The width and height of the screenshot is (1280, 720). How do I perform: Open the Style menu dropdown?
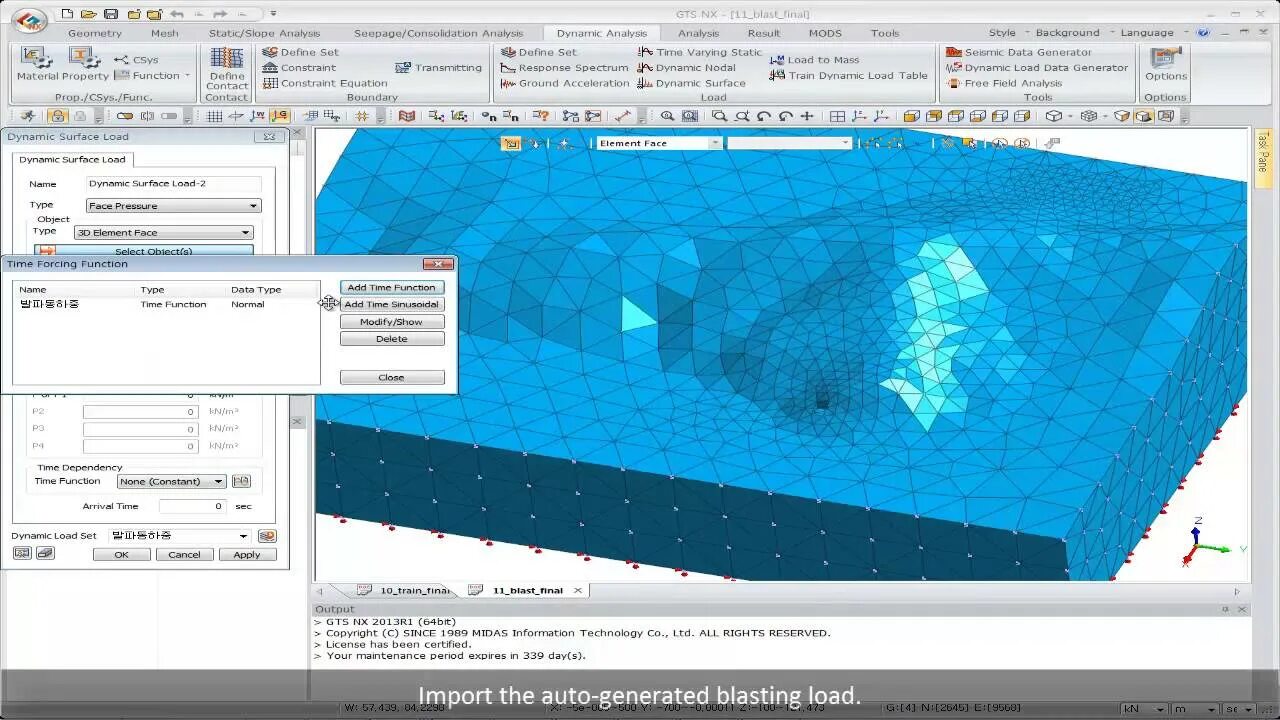[1007, 33]
